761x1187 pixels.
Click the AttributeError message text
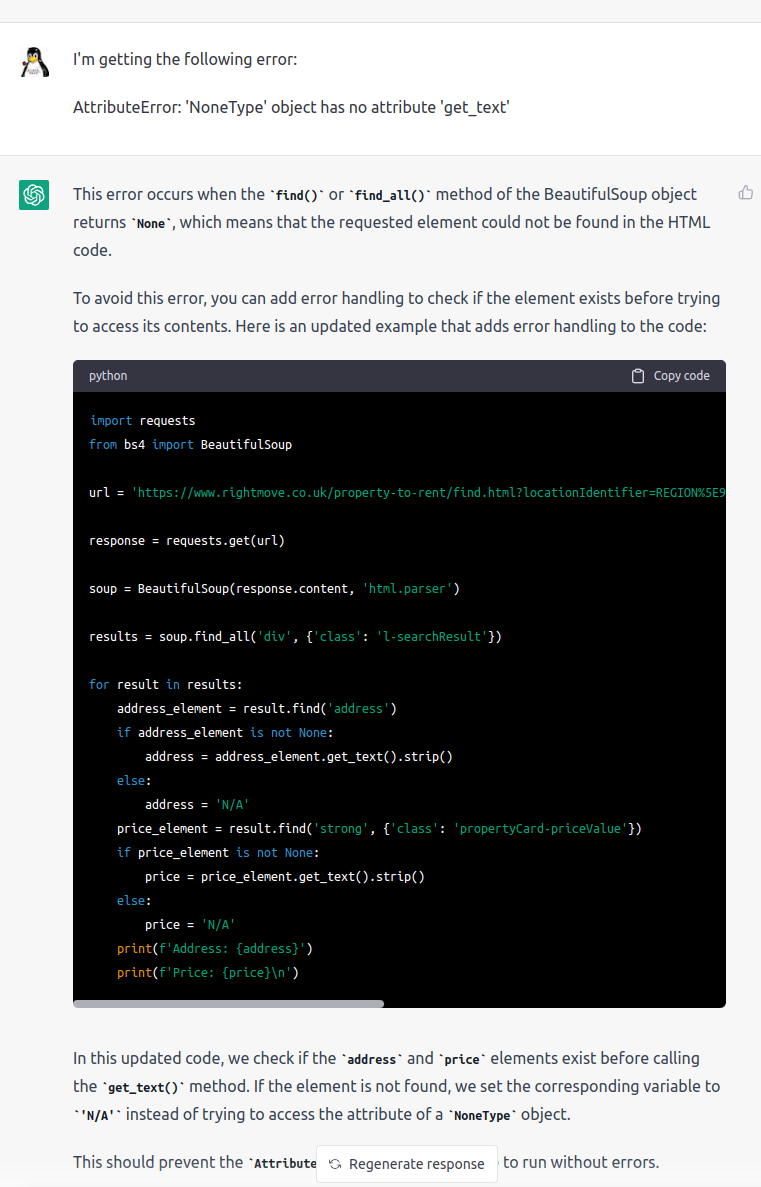click(x=291, y=107)
